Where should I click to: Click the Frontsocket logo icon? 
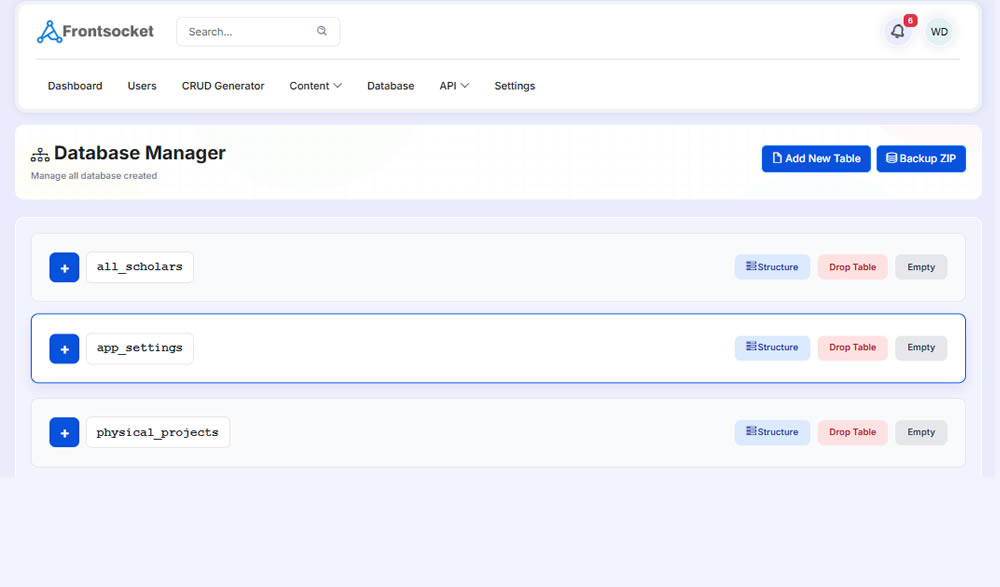[49, 32]
